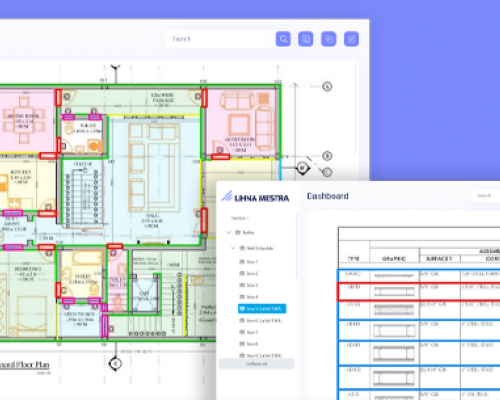500x400 pixels.
Task: Click the third purple toolbar icon after download
Action: click(x=328, y=39)
